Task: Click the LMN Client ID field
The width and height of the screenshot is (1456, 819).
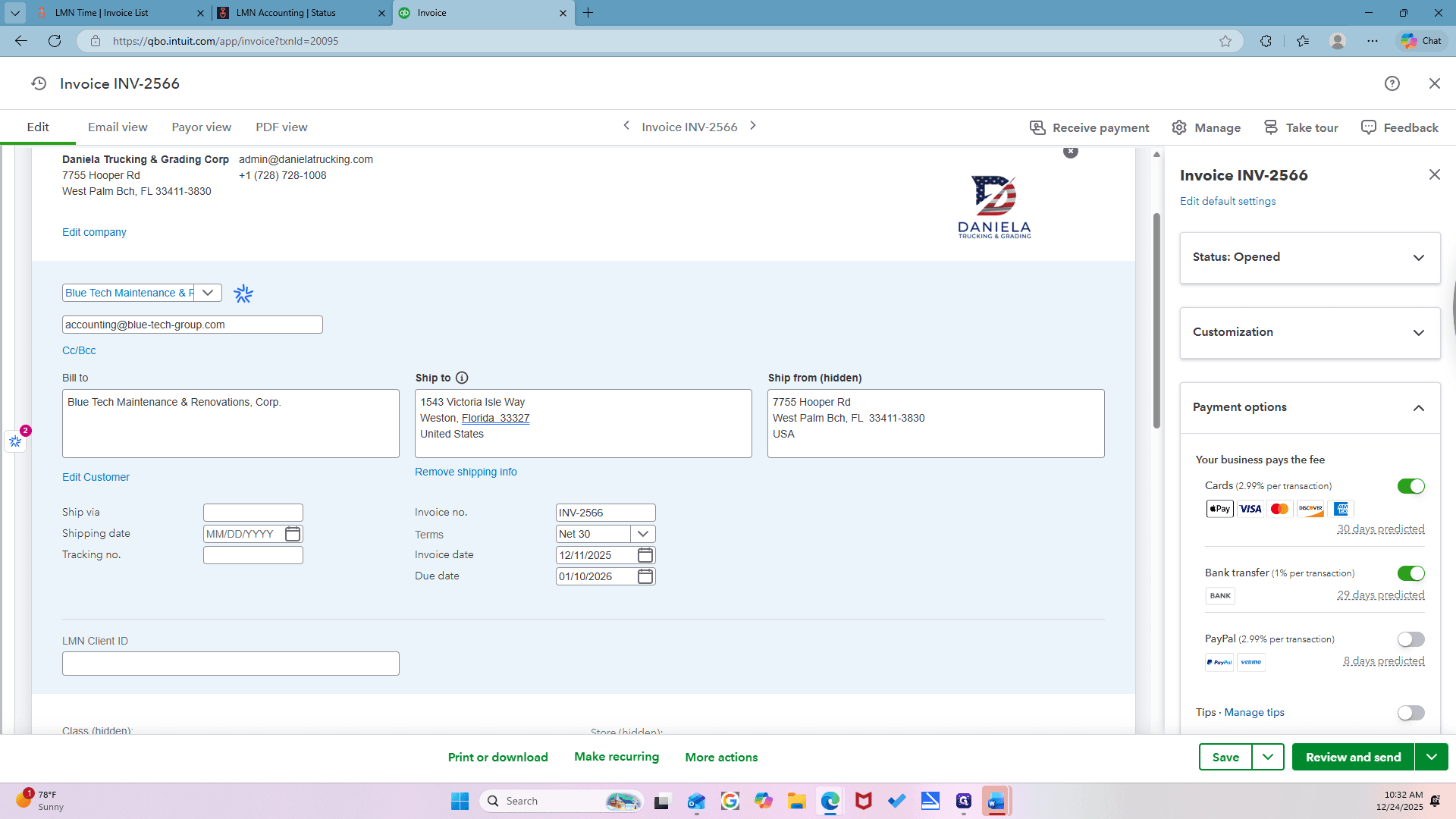Action: pyautogui.click(x=231, y=664)
